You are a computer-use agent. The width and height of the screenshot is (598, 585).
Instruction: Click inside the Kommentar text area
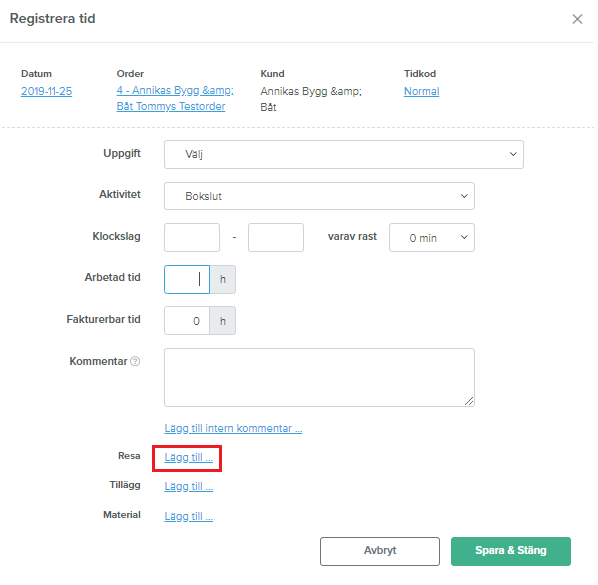(319, 377)
